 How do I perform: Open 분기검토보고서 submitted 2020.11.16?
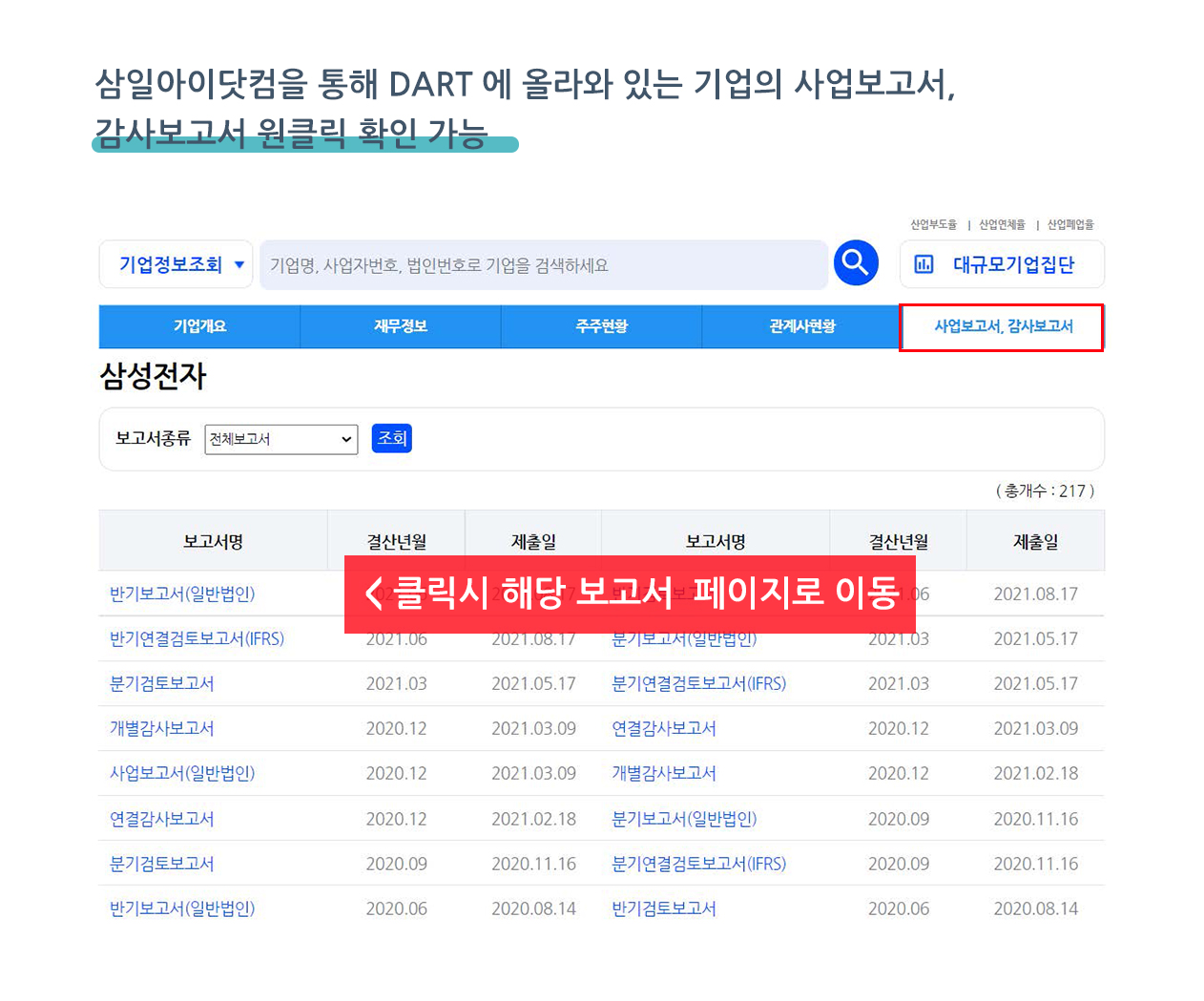(162, 864)
